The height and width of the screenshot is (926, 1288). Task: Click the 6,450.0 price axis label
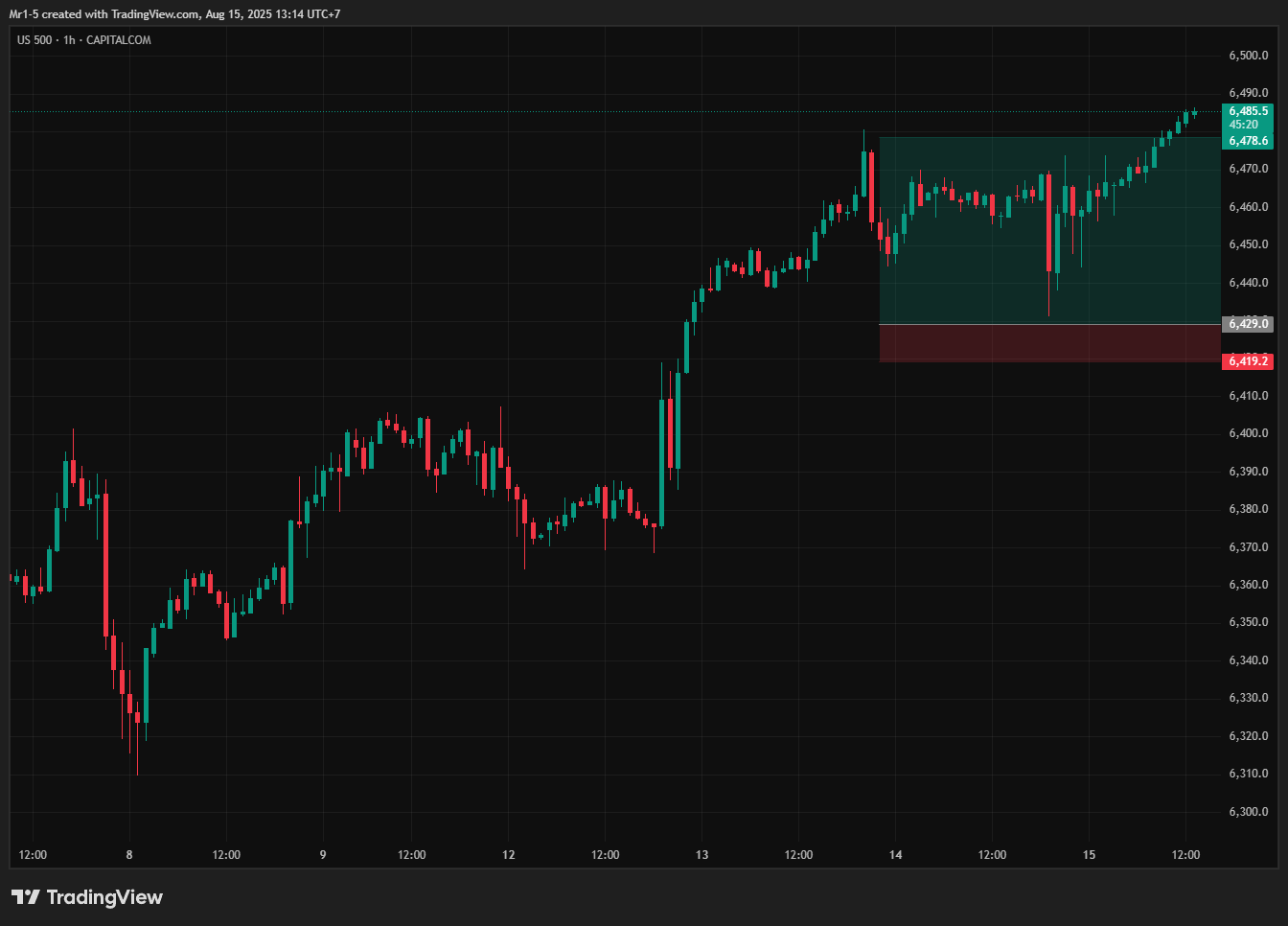(x=1248, y=244)
